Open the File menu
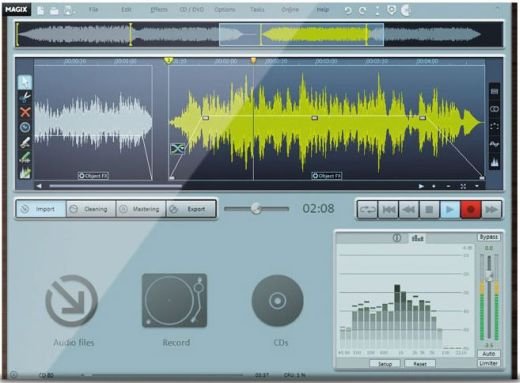Viewport: 520px width, 383px height. point(94,10)
